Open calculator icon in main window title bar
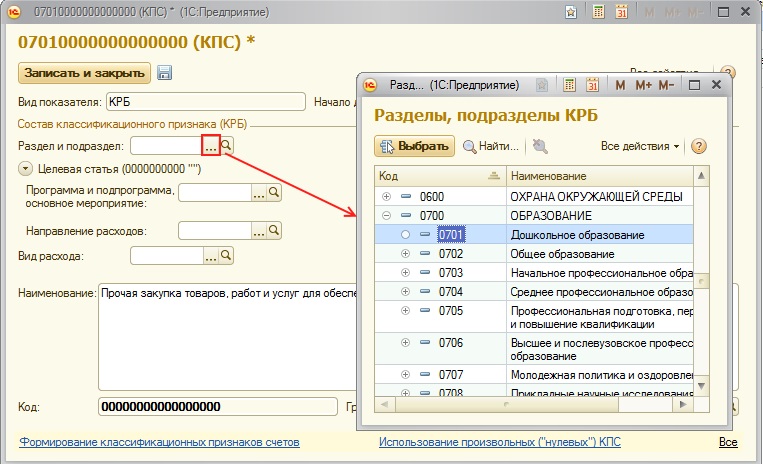 point(599,12)
